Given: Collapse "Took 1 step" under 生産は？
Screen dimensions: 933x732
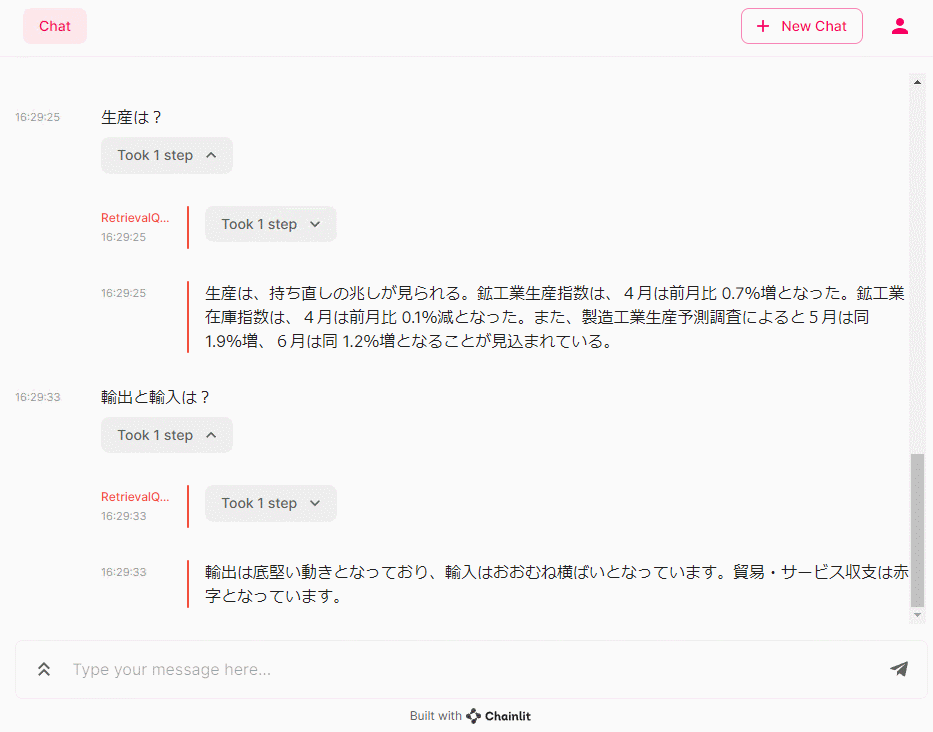Looking at the screenshot, I should tap(167, 155).
